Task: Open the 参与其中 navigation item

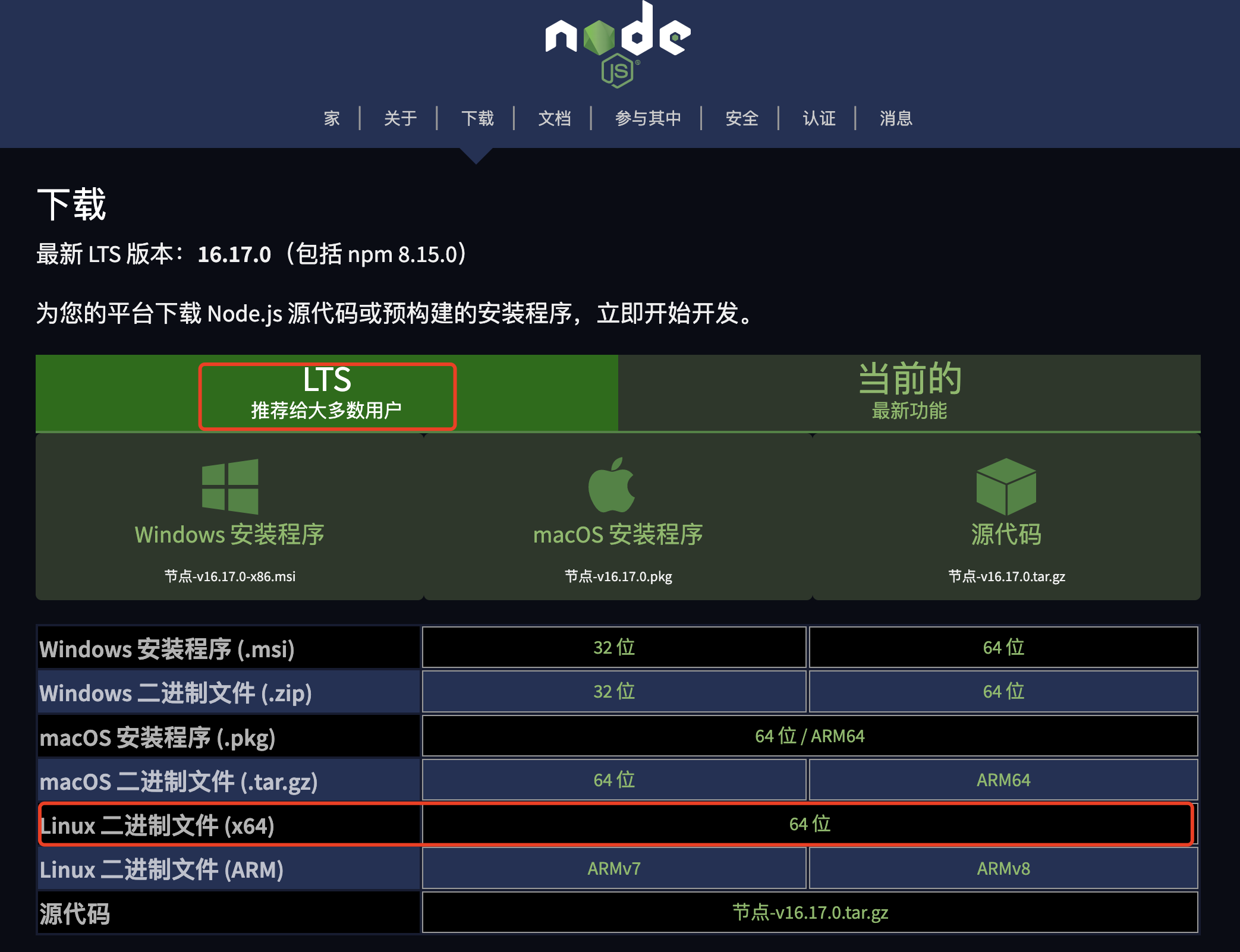Action: pos(647,118)
